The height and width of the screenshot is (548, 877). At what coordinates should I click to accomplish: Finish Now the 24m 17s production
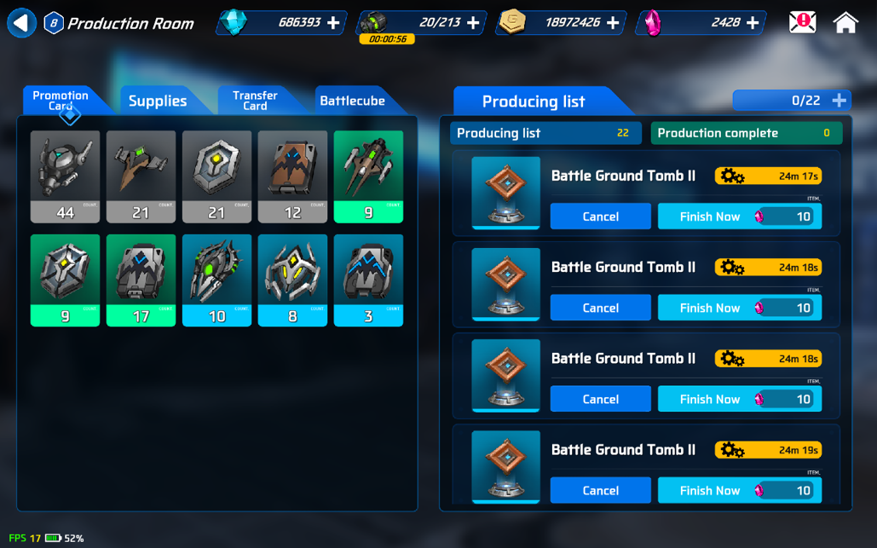(x=739, y=216)
